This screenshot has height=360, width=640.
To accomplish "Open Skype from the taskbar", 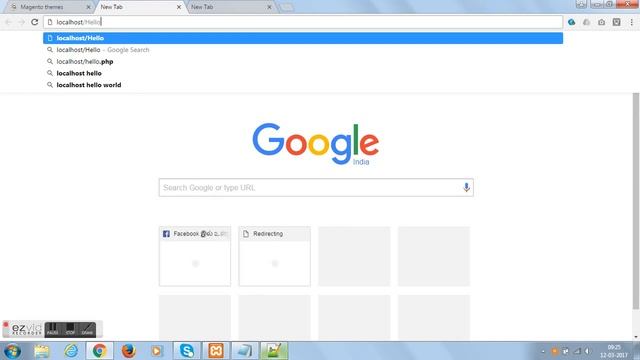I will (187, 351).
